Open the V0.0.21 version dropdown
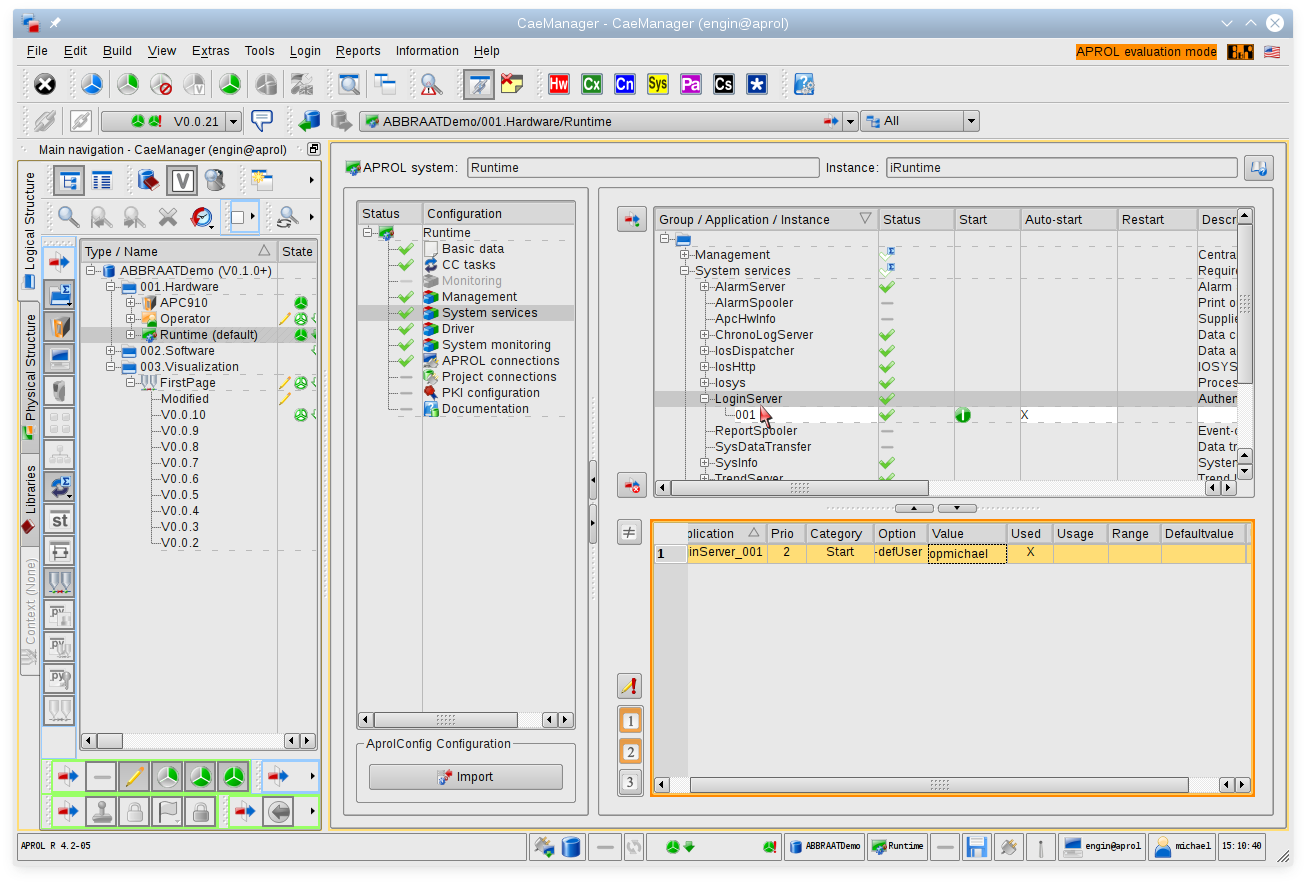1306x883 pixels. [234, 121]
